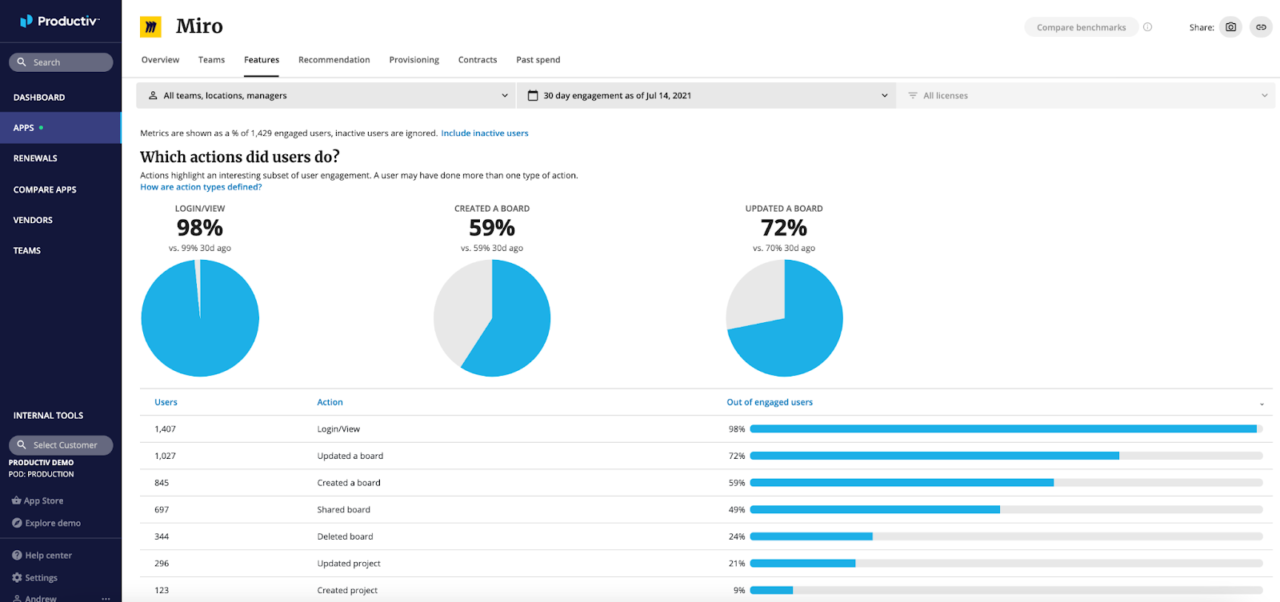Open Settings from the sidebar

coord(38,577)
